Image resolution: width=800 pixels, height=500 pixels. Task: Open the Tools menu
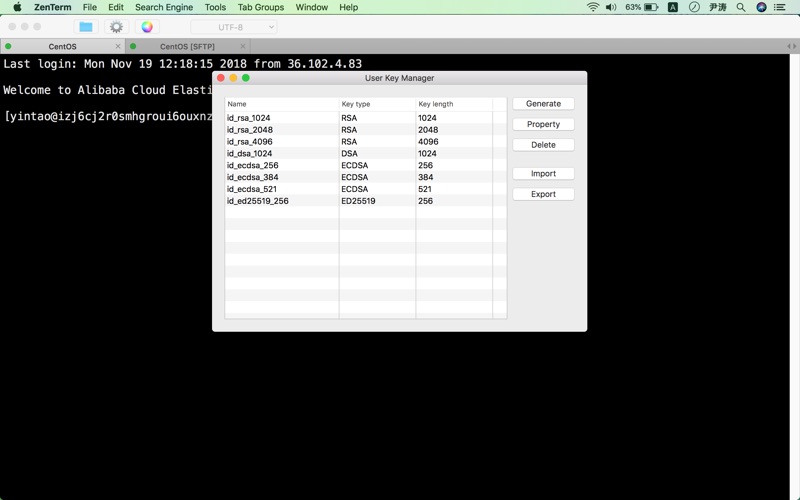click(215, 7)
